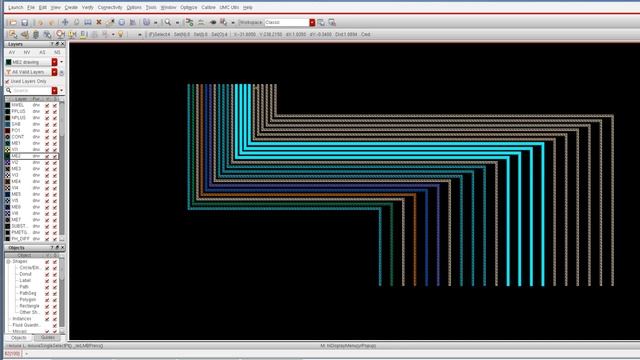The height and width of the screenshot is (360, 640).
Task: Click the Open folder icon in toolbar
Action: click(13, 22)
